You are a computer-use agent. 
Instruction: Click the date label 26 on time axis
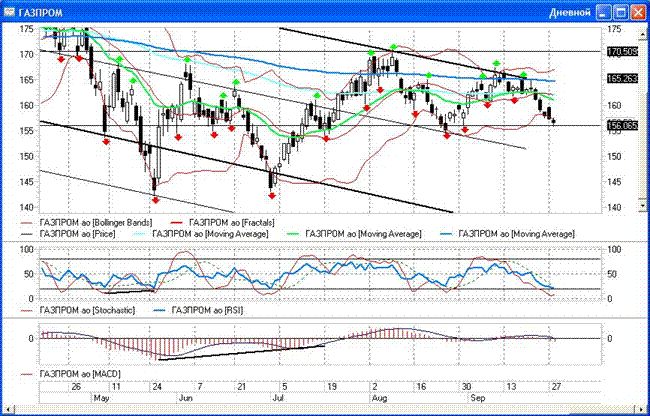[x=76, y=387]
